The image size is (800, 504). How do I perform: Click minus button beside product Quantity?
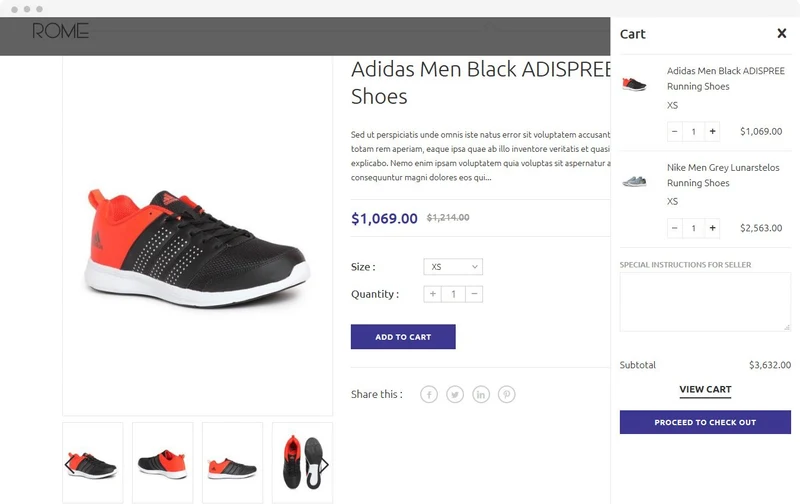click(x=474, y=294)
